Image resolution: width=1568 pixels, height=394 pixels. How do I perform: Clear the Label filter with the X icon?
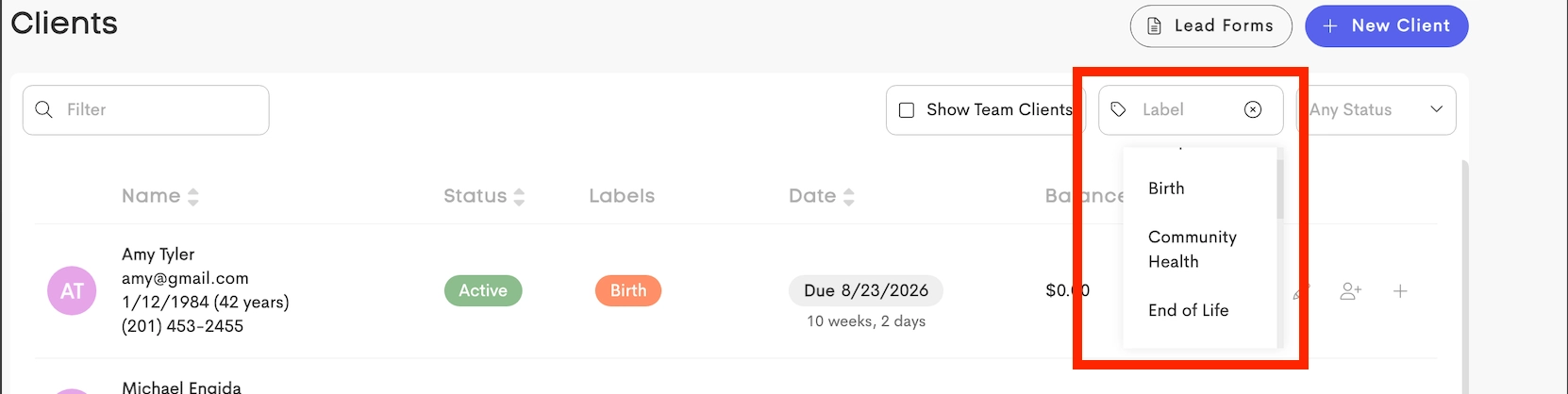[1253, 110]
